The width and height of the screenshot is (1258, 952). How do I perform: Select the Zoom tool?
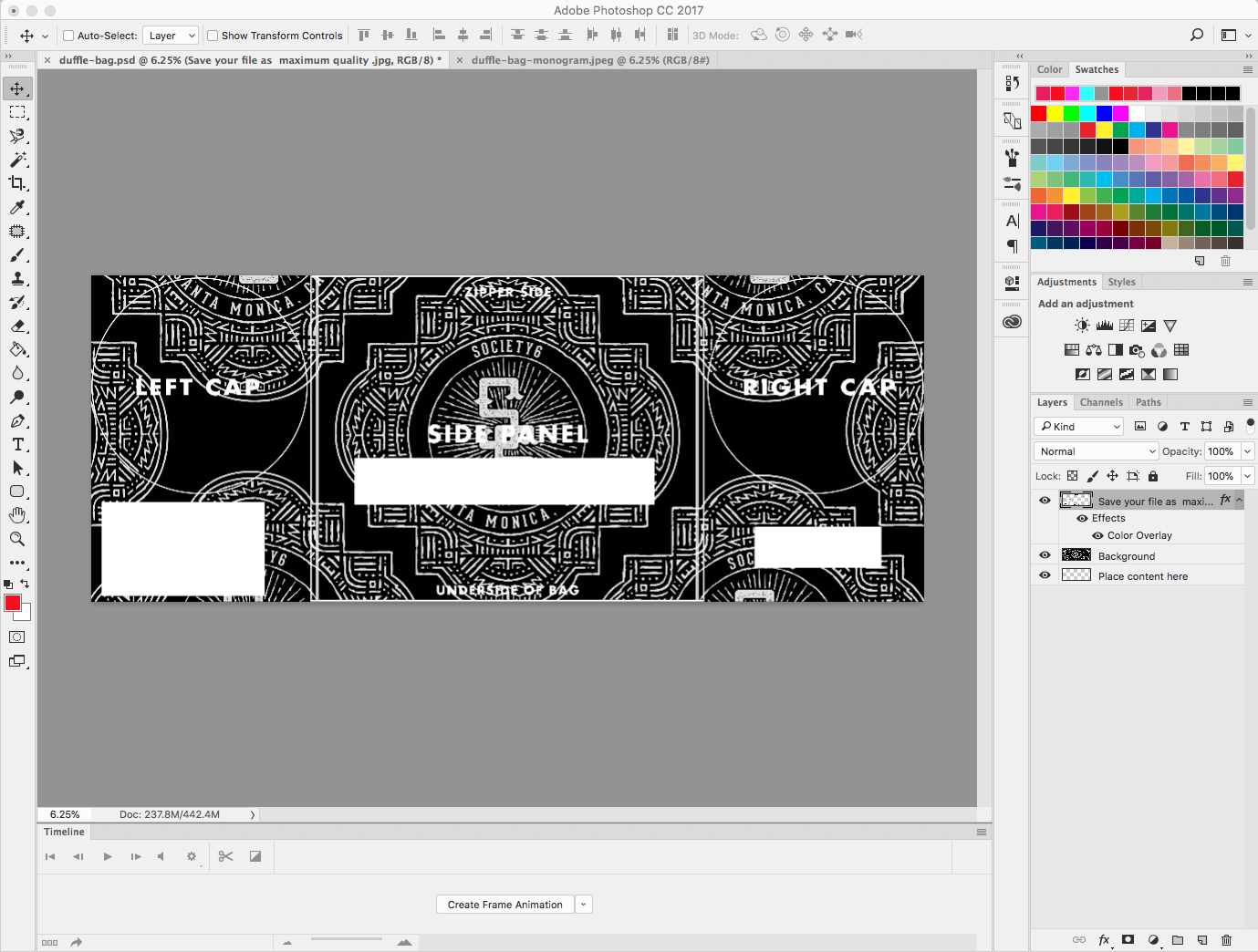[x=17, y=539]
